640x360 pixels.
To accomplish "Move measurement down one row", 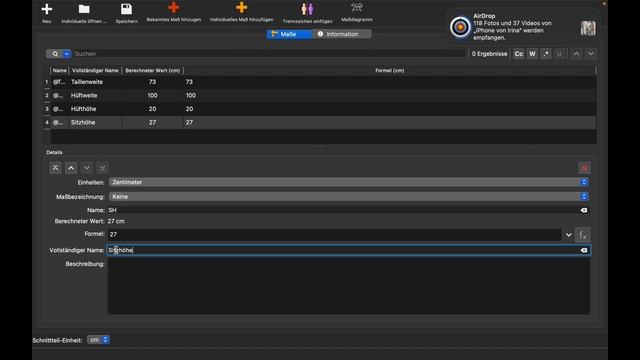I will (87, 168).
